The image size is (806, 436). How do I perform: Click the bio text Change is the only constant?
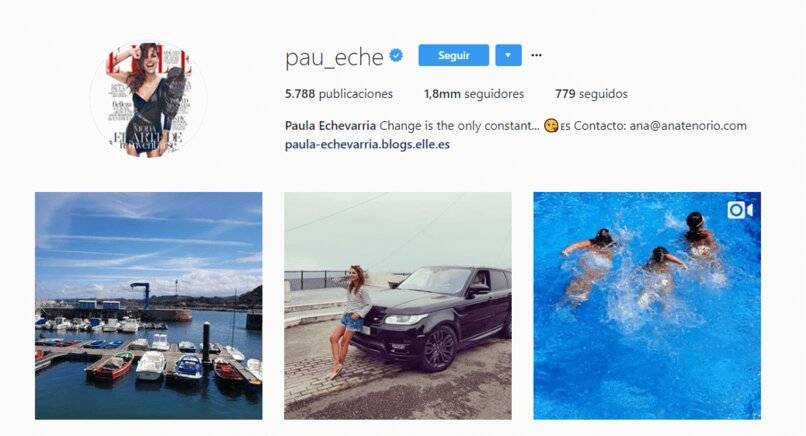click(x=460, y=126)
